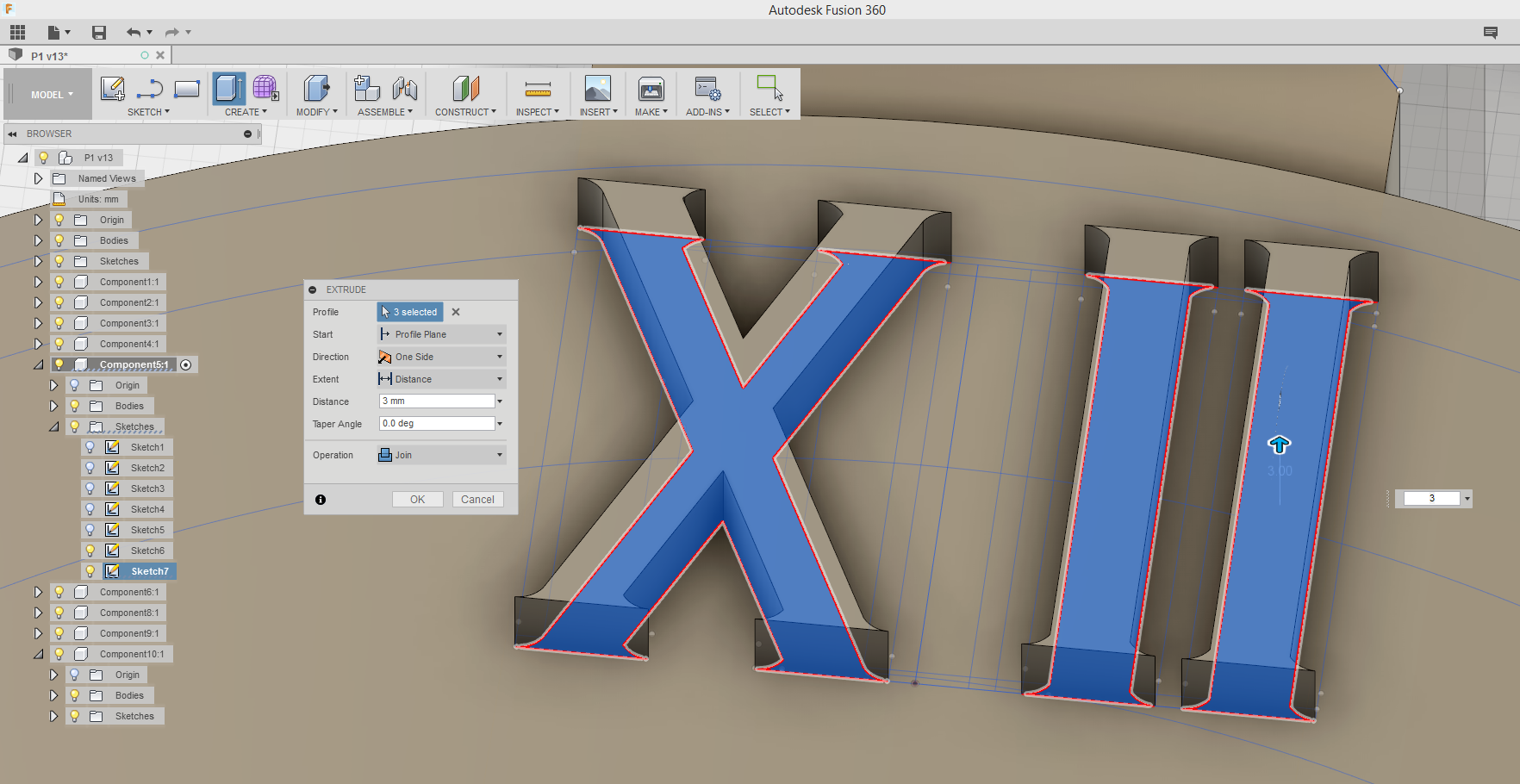The height and width of the screenshot is (784, 1520).
Task: Expand Component8:1 tree node
Action: pyautogui.click(x=38, y=613)
